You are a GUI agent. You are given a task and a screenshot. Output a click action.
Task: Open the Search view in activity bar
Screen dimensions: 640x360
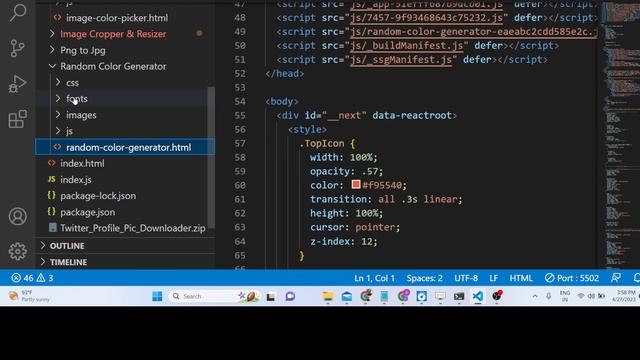click(18, 12)
